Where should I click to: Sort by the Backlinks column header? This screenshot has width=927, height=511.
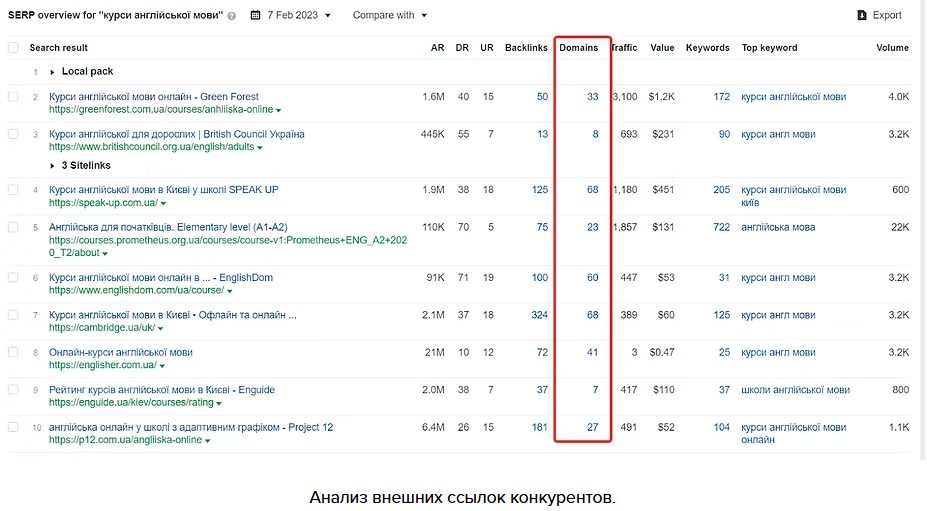pos(526,48)
